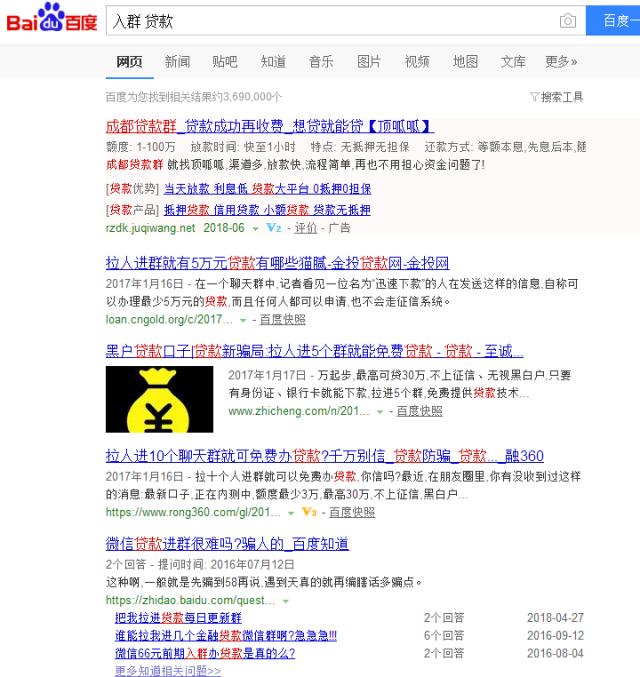
Task: Select the 地图 tab
Action: (465, 62)
